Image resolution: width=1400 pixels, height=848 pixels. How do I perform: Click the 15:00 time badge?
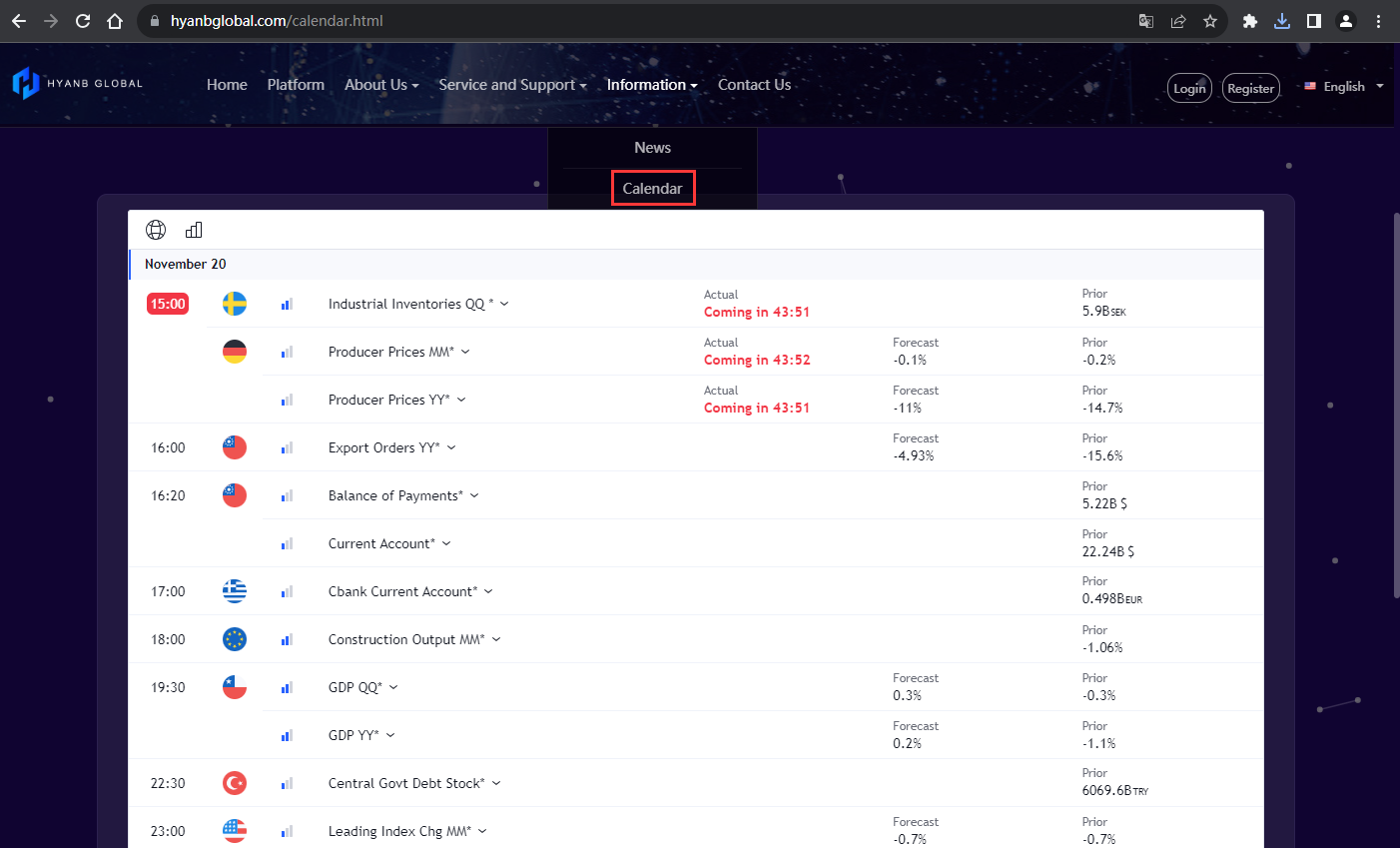[x=168, y=304]
